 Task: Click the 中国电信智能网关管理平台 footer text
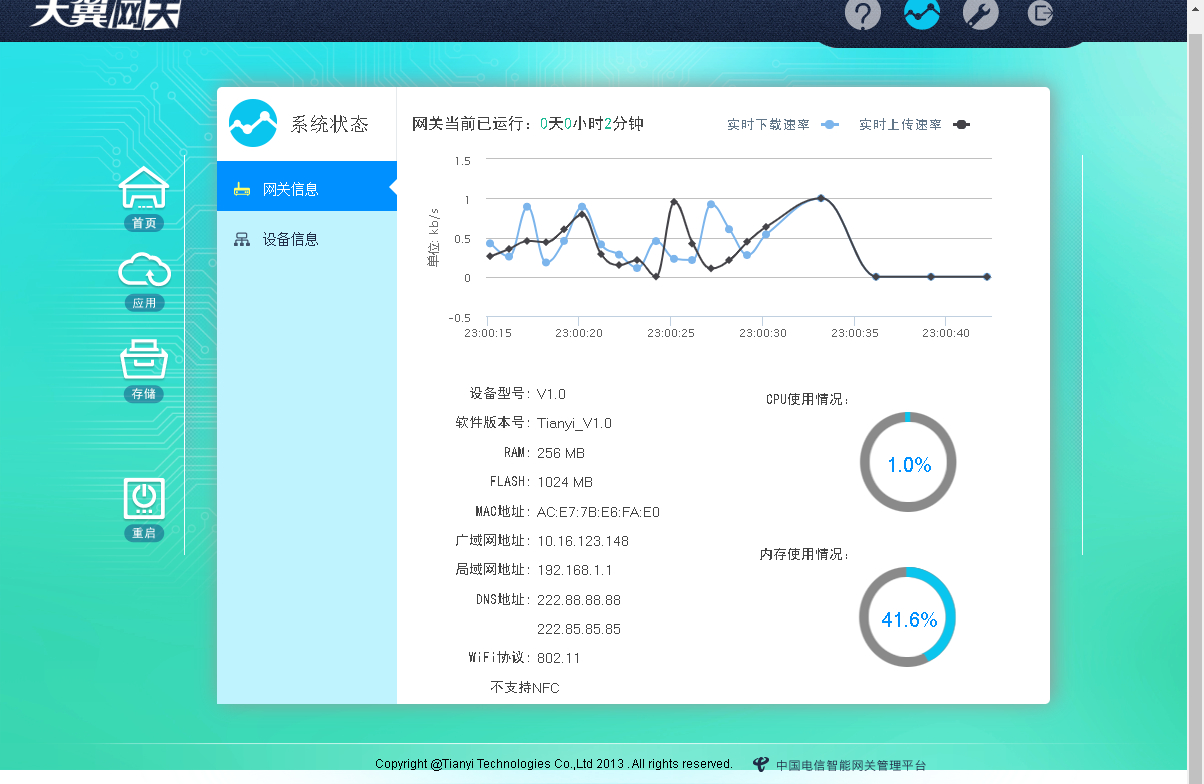coord(851,765)
